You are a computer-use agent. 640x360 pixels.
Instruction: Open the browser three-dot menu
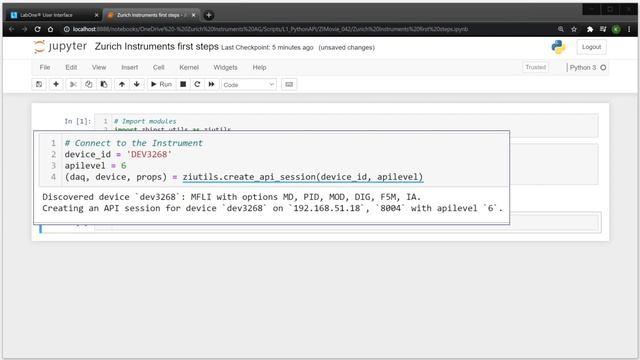629,29
